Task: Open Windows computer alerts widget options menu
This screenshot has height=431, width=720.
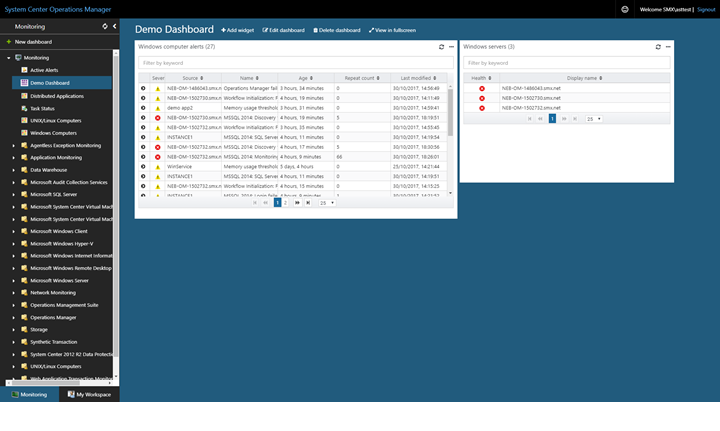Action: (451, 47)
